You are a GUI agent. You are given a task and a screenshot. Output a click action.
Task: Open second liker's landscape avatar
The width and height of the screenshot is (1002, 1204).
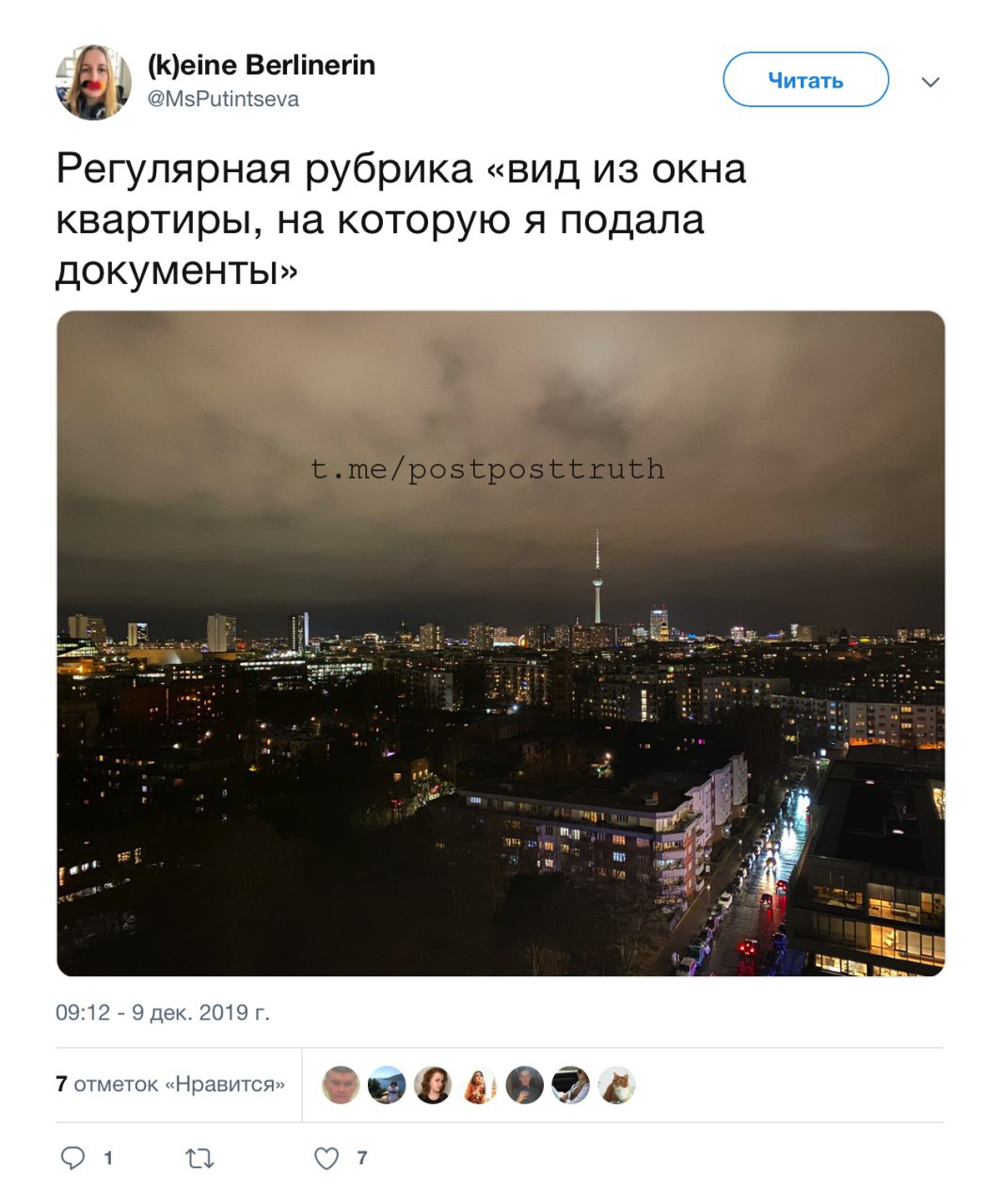(387, 1085)
